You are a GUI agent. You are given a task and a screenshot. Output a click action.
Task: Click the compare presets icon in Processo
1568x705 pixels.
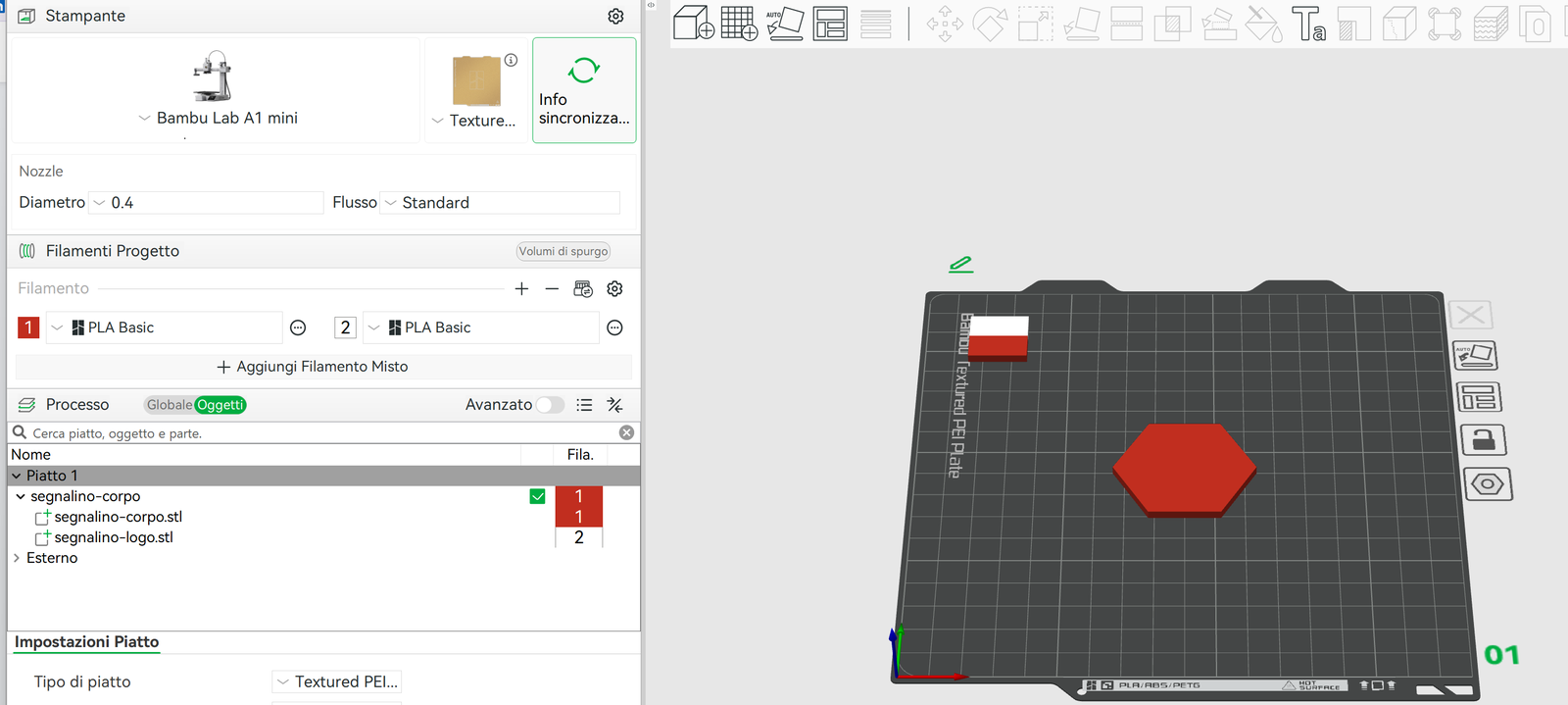pos(614,405)
